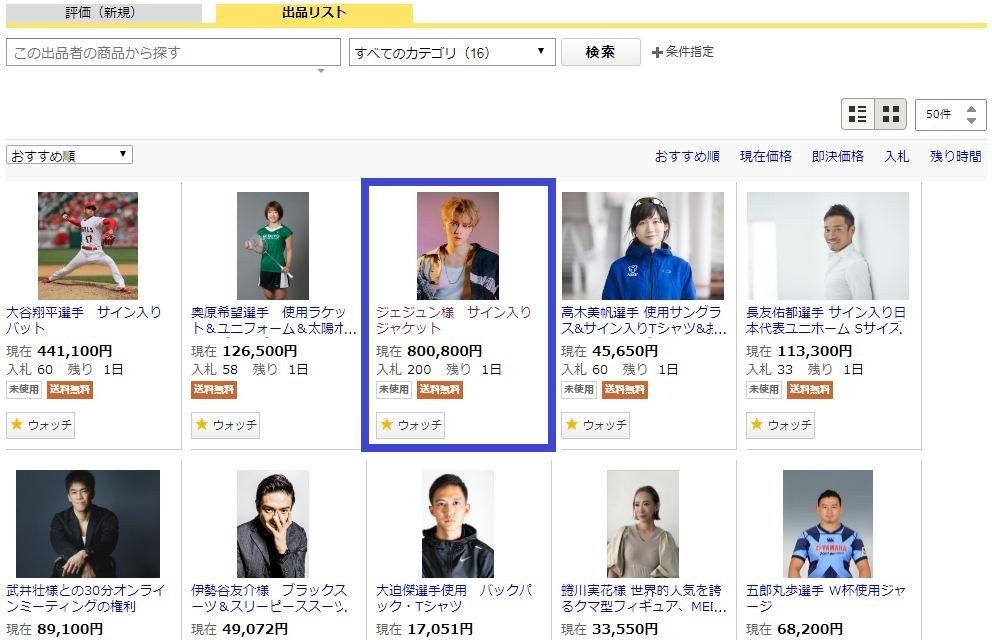Click the 検索 button
Viewport: 992px width, 640px height.
[600, 52]
